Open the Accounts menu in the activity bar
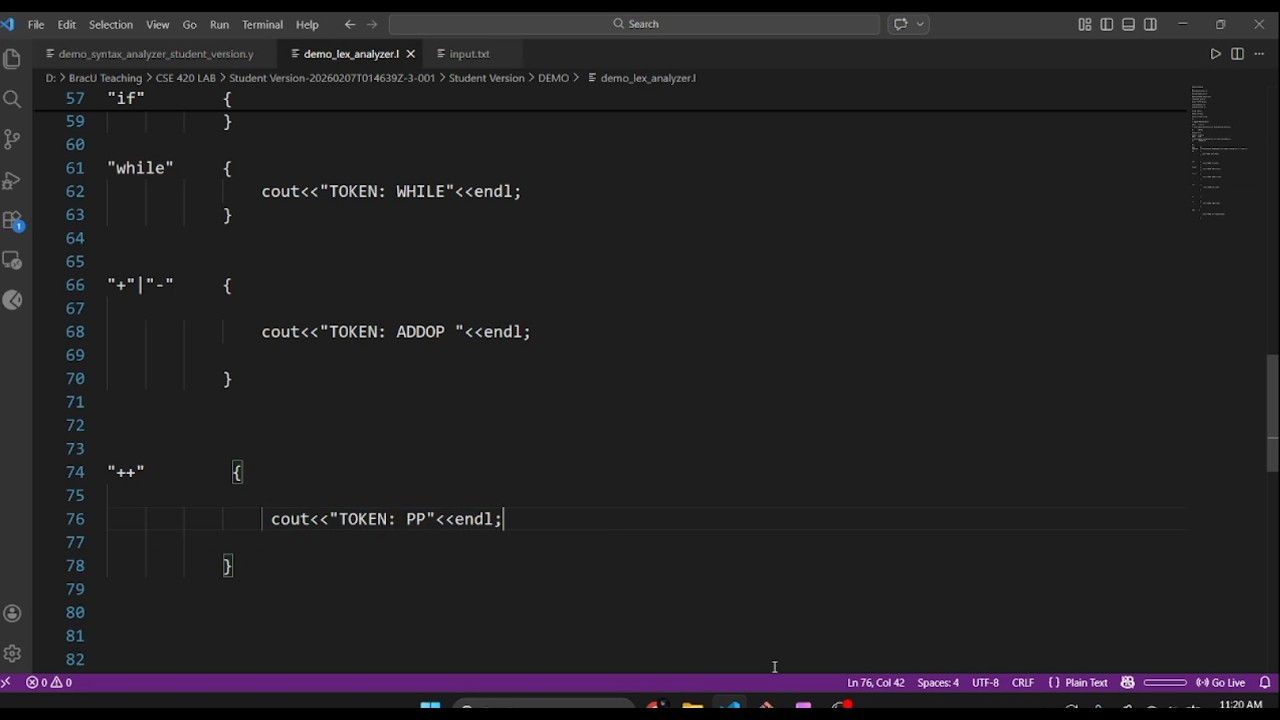 click(13, 614)
